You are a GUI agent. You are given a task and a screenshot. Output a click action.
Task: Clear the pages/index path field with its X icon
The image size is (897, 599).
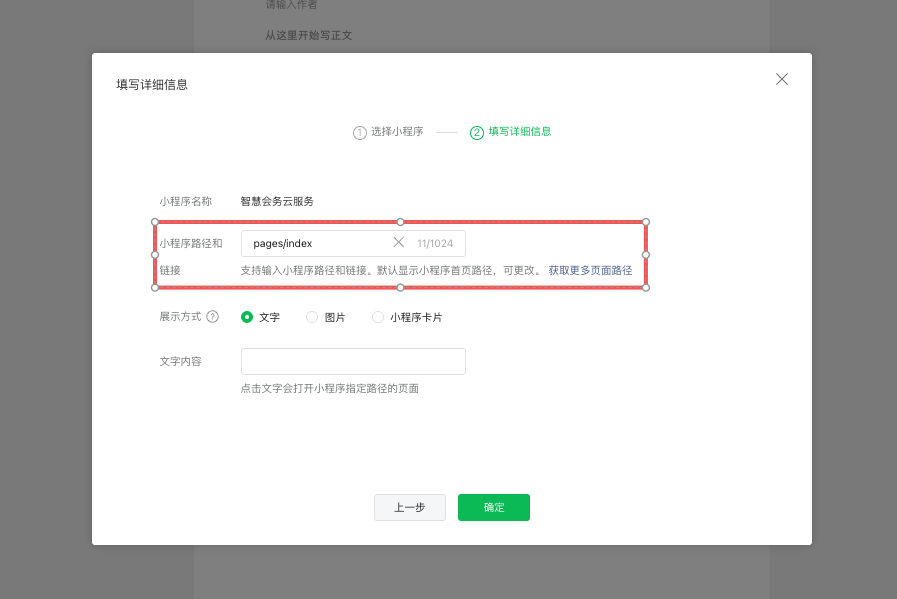[x=398, y=243]
